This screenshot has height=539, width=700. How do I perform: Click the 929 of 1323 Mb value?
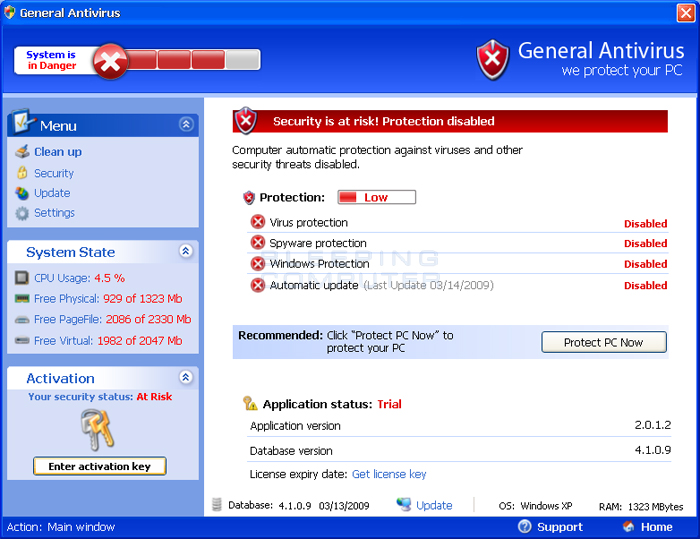pos(143,298)
